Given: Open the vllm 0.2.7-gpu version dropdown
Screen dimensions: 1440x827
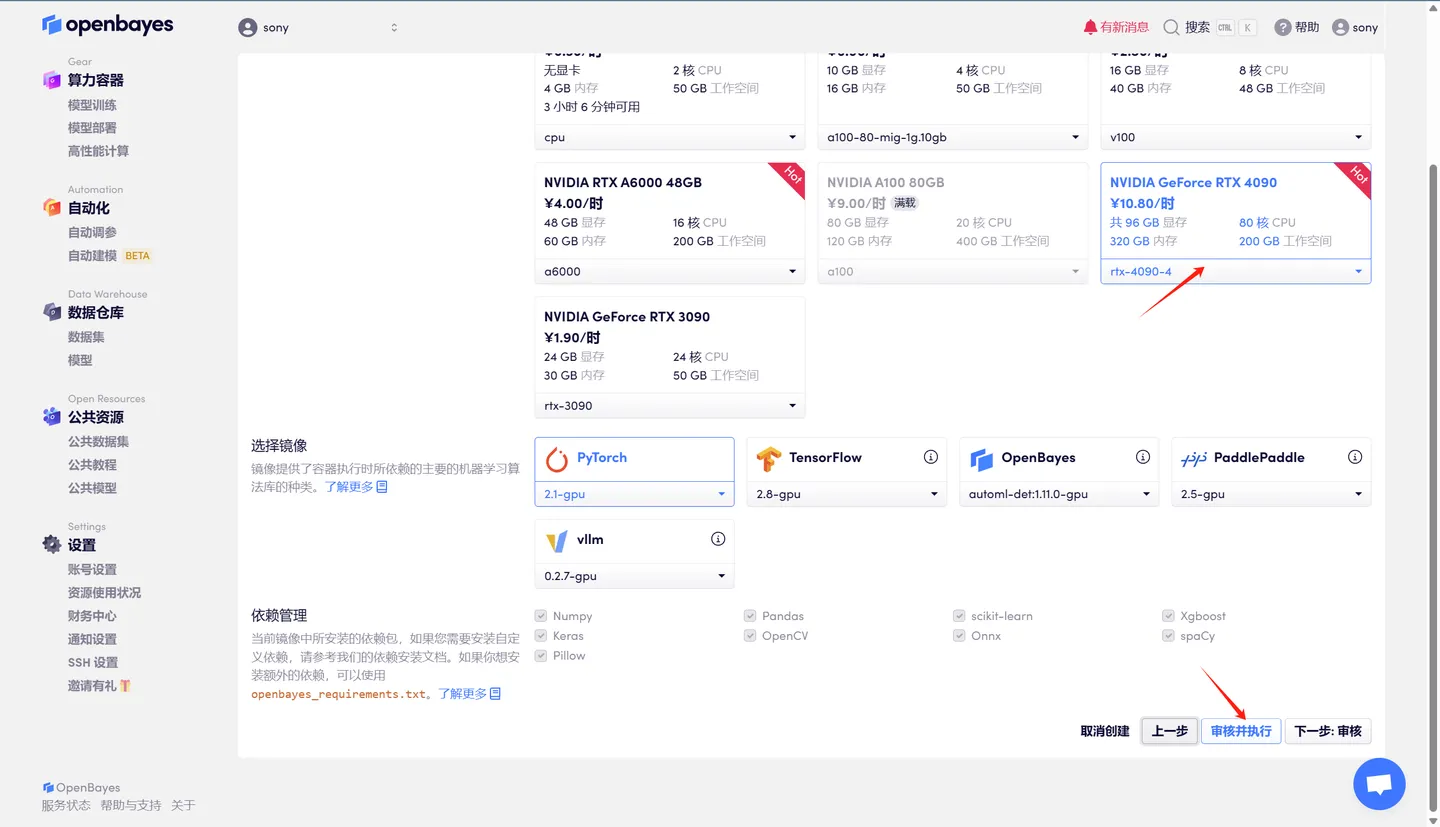Looking at the screenshot, I should [634, 576].
